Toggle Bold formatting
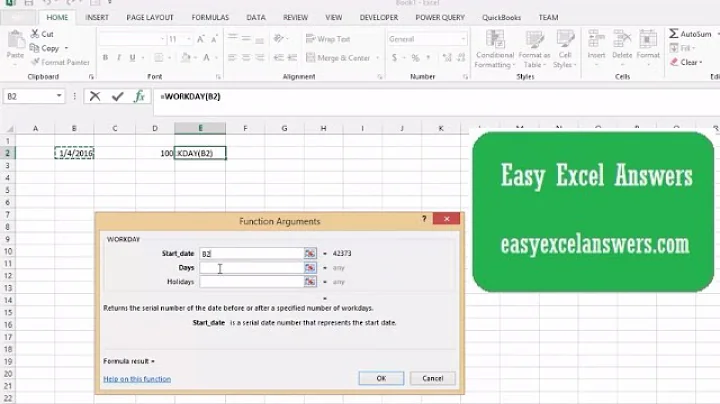 pyautogui.click(x=105, y=57)
